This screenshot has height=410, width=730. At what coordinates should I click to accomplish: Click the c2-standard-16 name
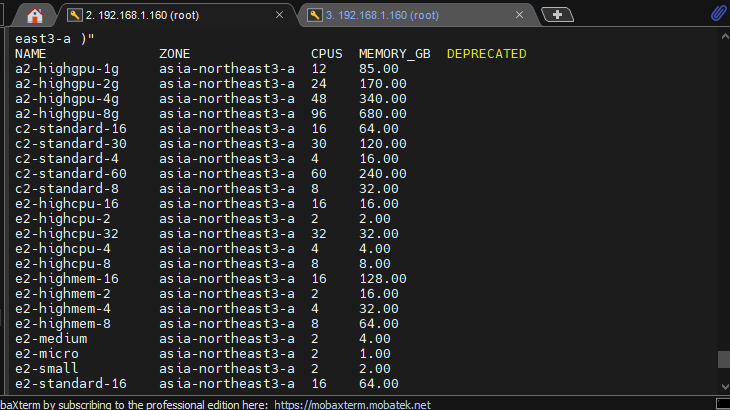click(71, 129)
